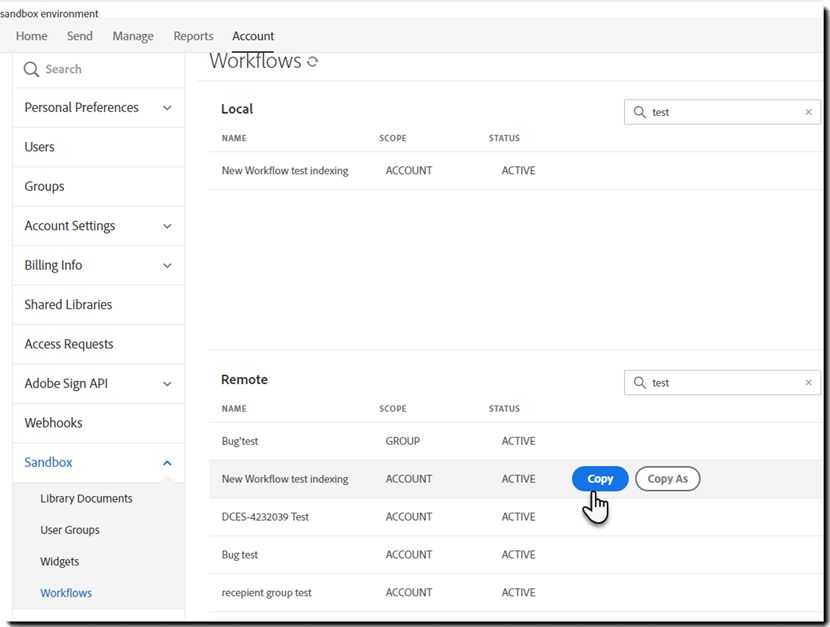Clear the Local search field
The image size is (830, 627).
point(808,112)
